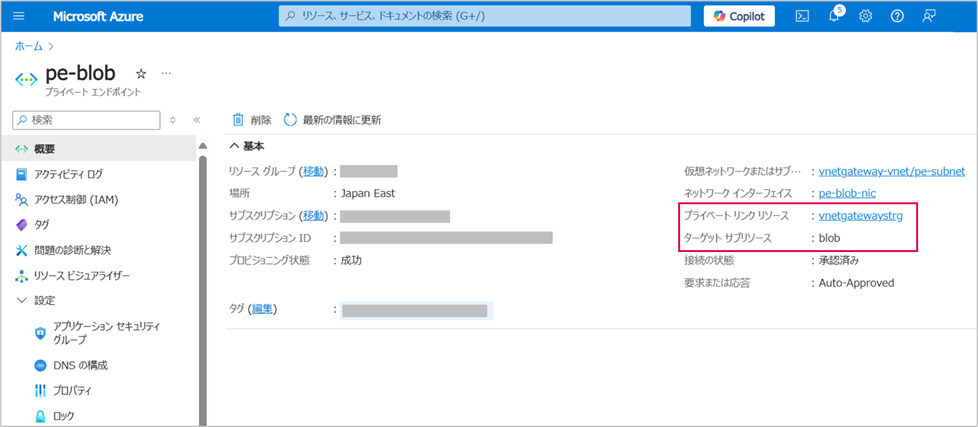Click the Japan East location value
The height and width of the screenshot is (427, 978).
pos(368,193)
